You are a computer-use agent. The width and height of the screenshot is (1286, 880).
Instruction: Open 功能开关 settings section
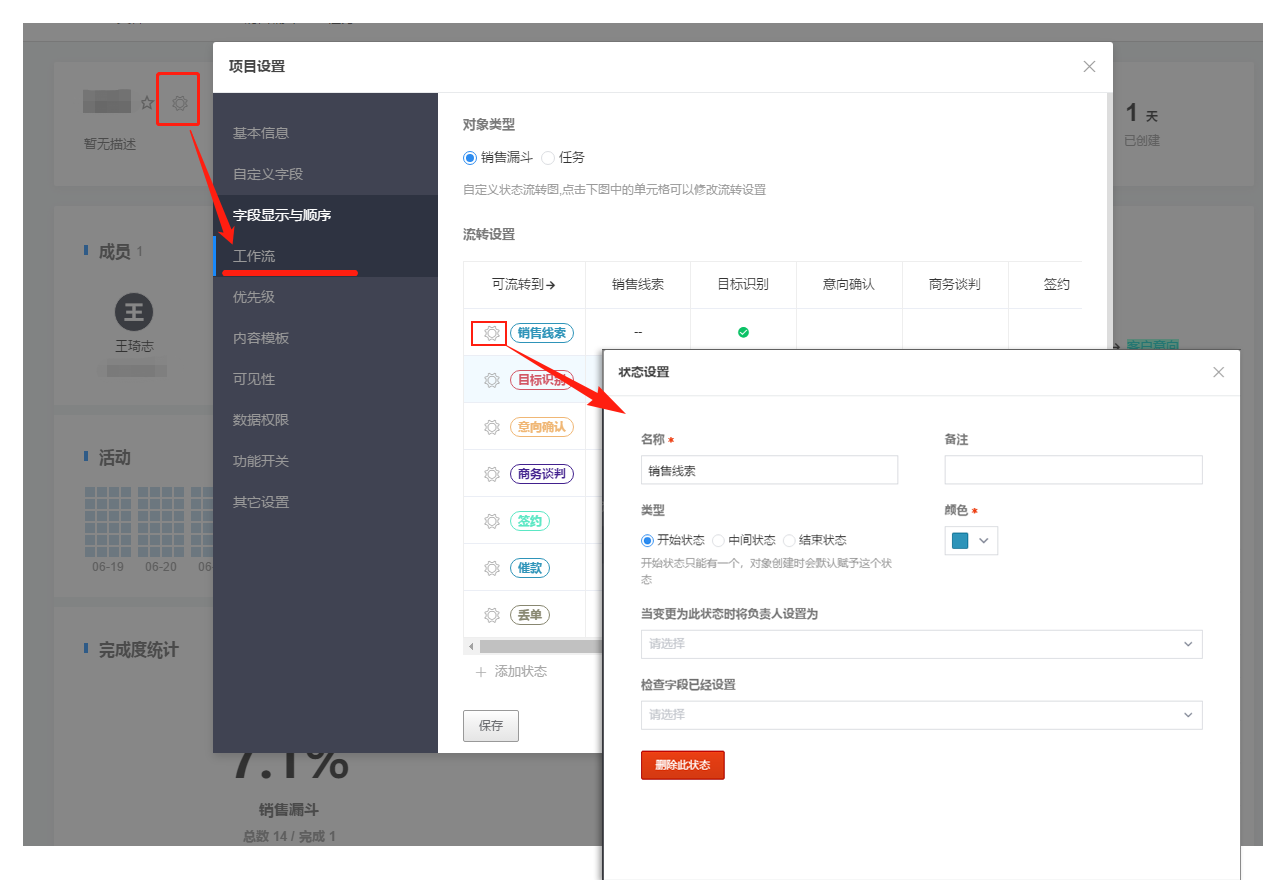[x=326, y=461]
